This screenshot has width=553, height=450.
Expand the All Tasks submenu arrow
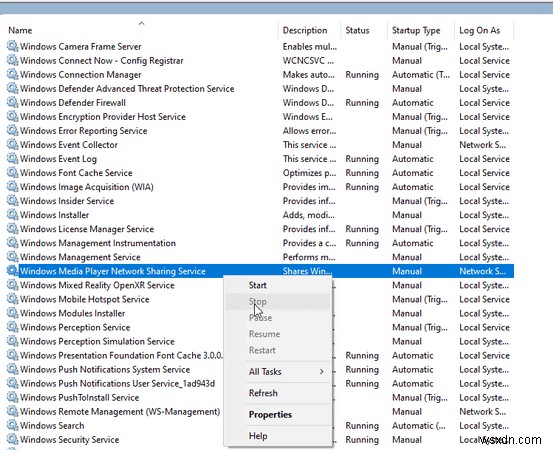point(322,371)
